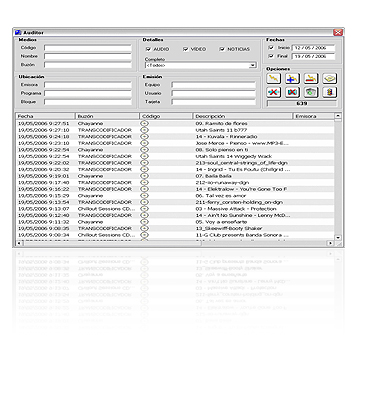This screenshot has width=375, height=394.
Task: Click the yellow notepad icon in Opciones
Action: (x=330, y=79)
